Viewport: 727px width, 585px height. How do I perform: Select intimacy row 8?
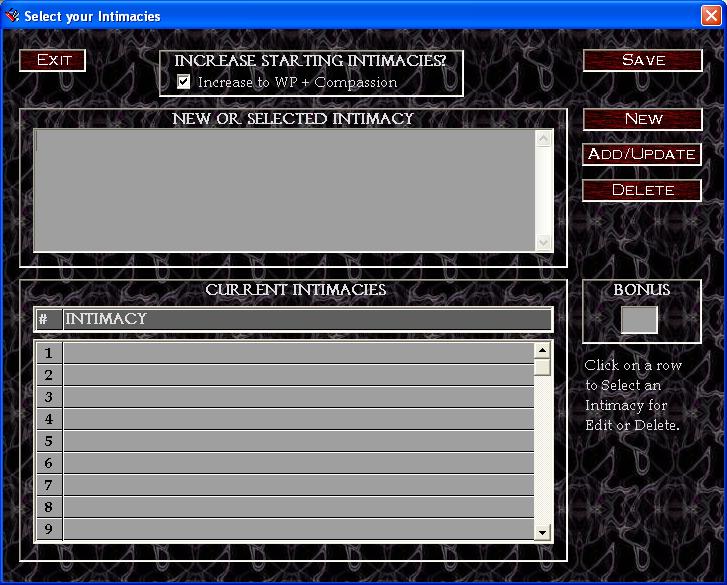tap(285, 507)
